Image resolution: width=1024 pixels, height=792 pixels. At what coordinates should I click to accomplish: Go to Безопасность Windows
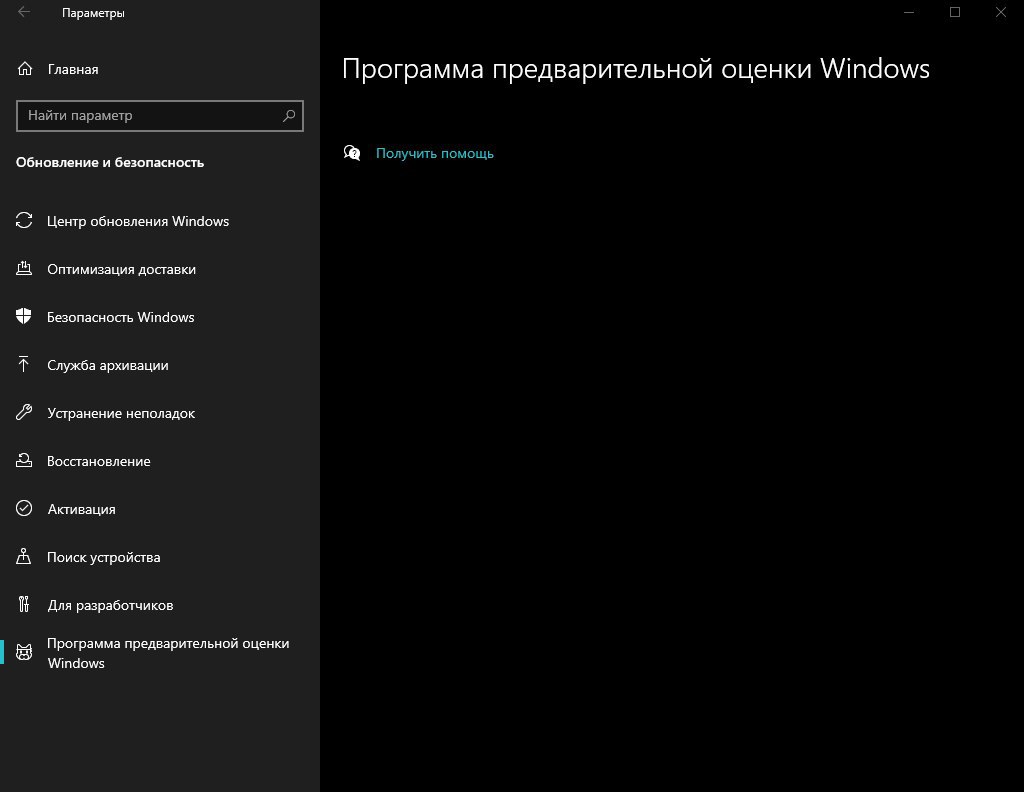pos(121,317)
